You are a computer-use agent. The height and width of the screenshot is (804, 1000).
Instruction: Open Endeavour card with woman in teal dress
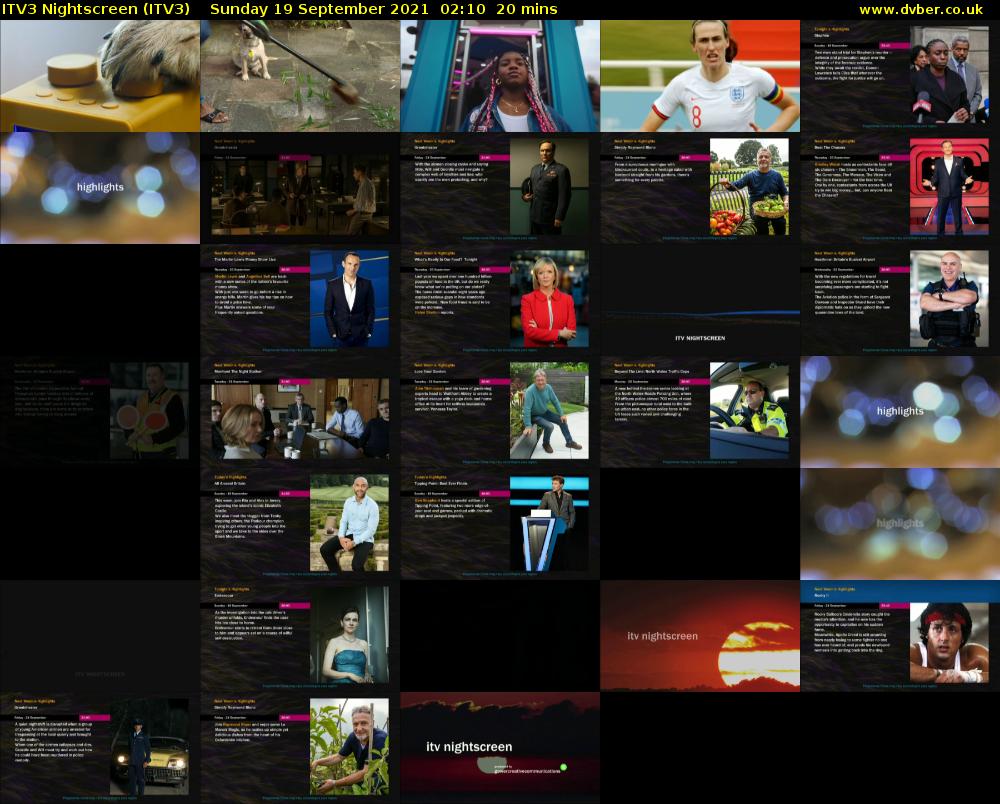pos(300,636)
